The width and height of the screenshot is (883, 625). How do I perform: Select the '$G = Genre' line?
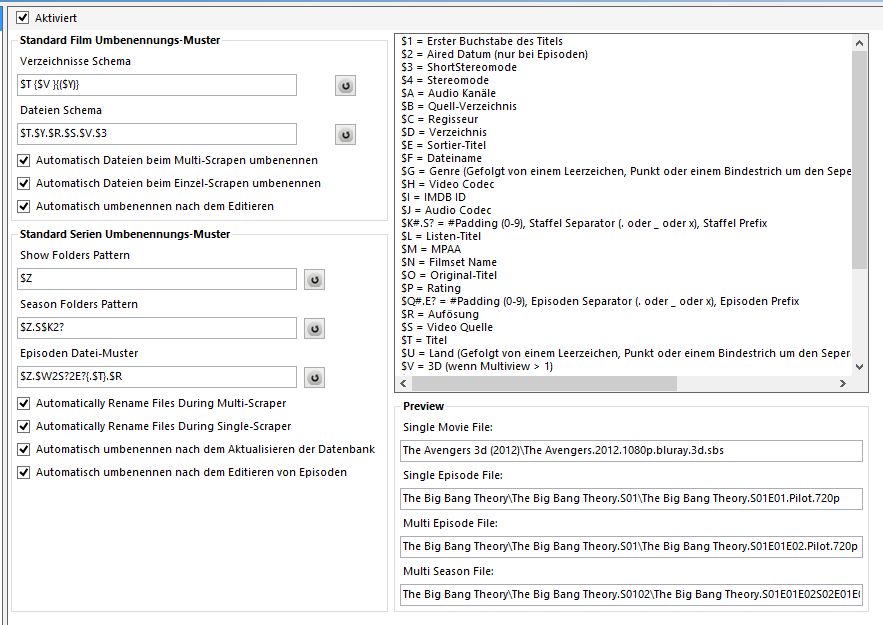pos(626,171)
